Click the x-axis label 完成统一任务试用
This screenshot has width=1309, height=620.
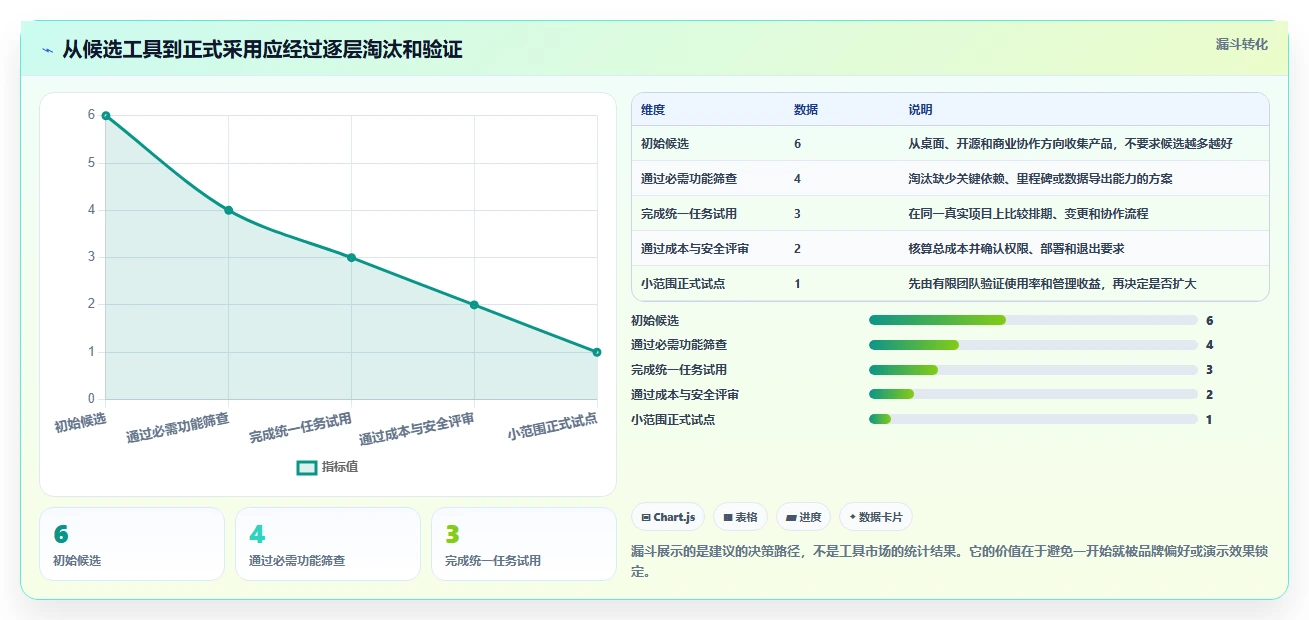pyautogui.click(x=300, y=428)
